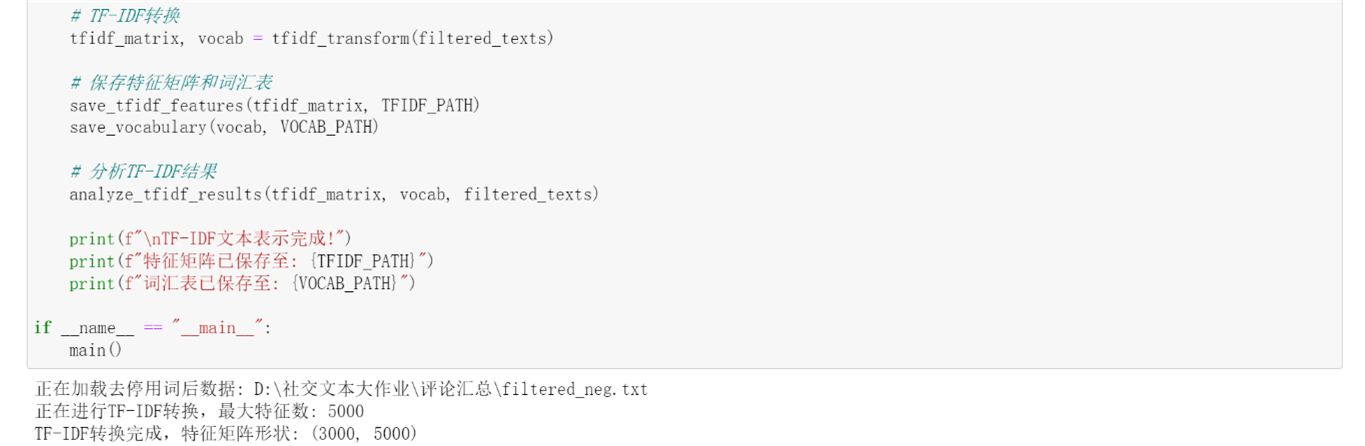Screen dimensions: 1365x446
Task: Click the 'if __name__' keyword line
Action: pyautogui.click(x=153, y=328)
